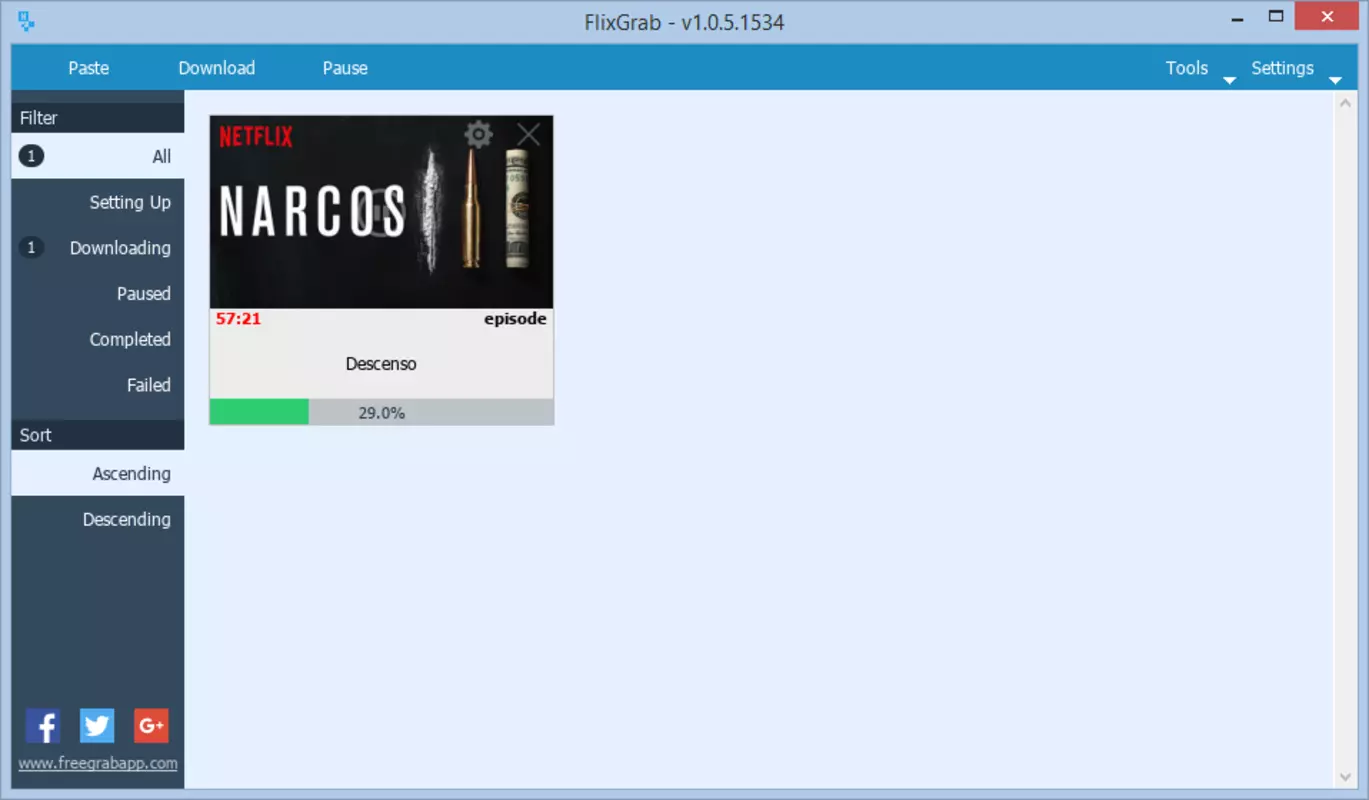Open the Settings menu
Viewport: 1369px width, 800px height.
pyautogui.click(x=1282, y=68)
